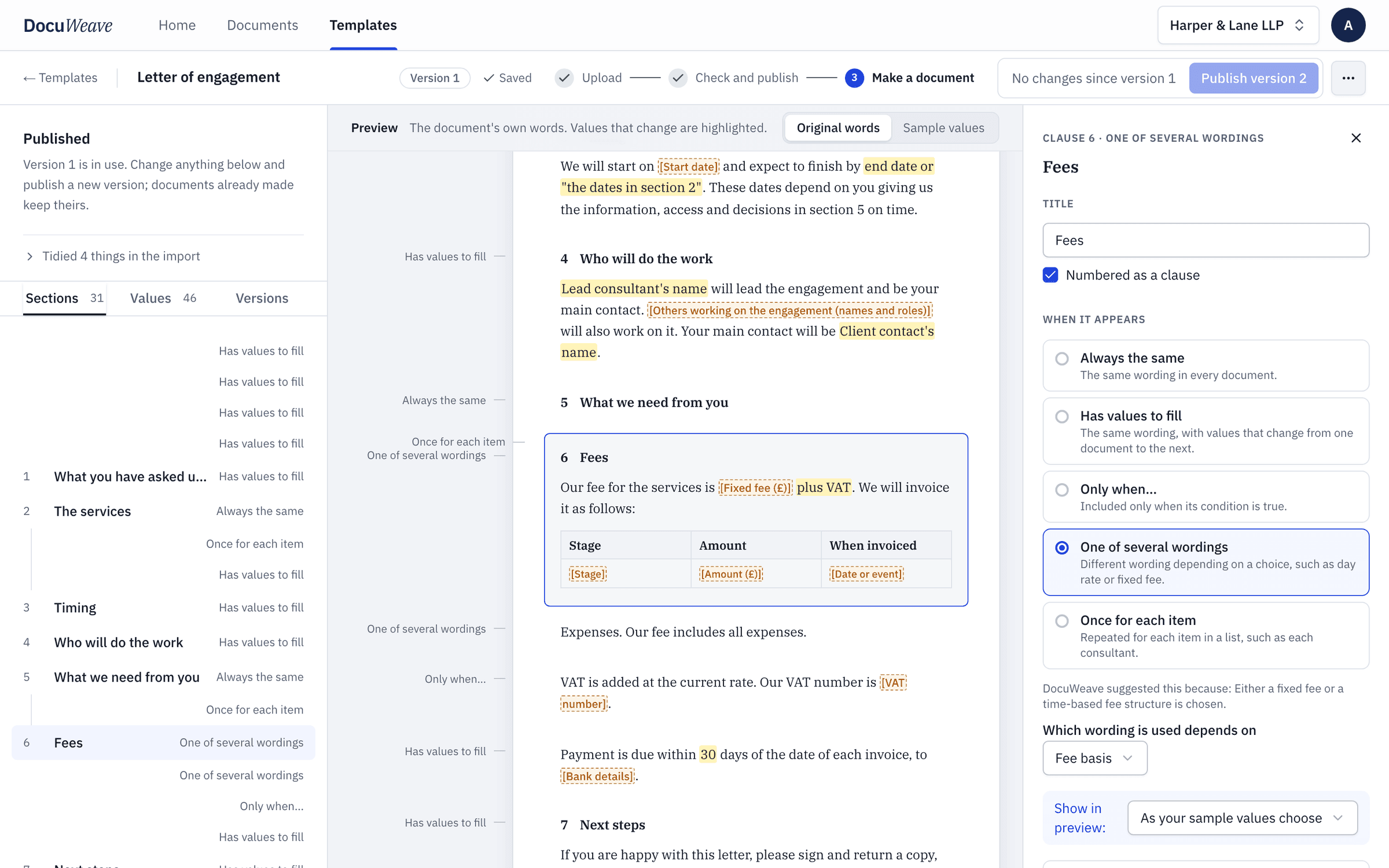Viewport: 1389px width, 868px height.
Task: Toggle Numbered as a clause checkbox
Action: tap(1050, 275)
